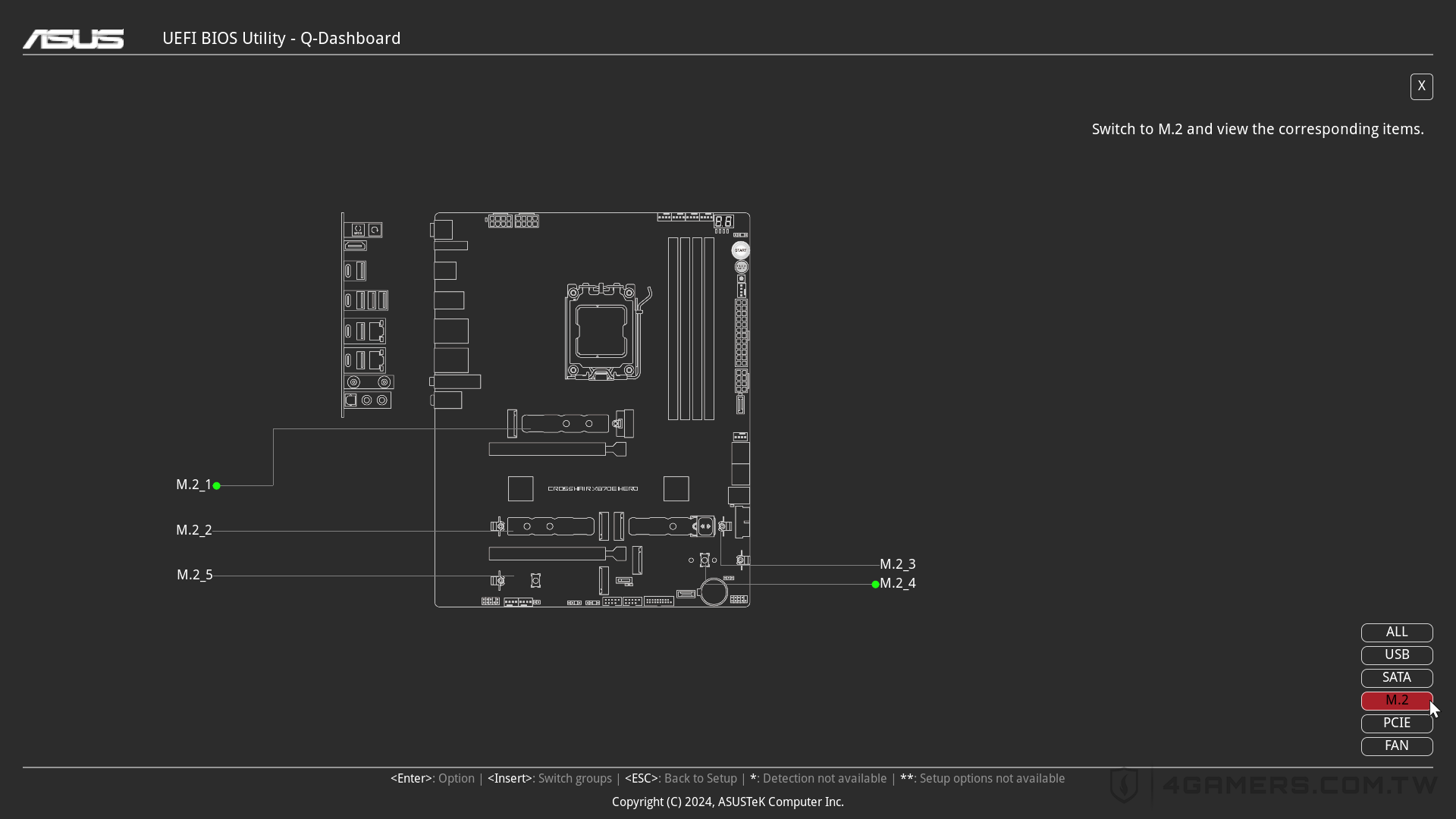Select the M.2_2 slot label
This screenshot has height=819, width=1456.
(194, 530)
